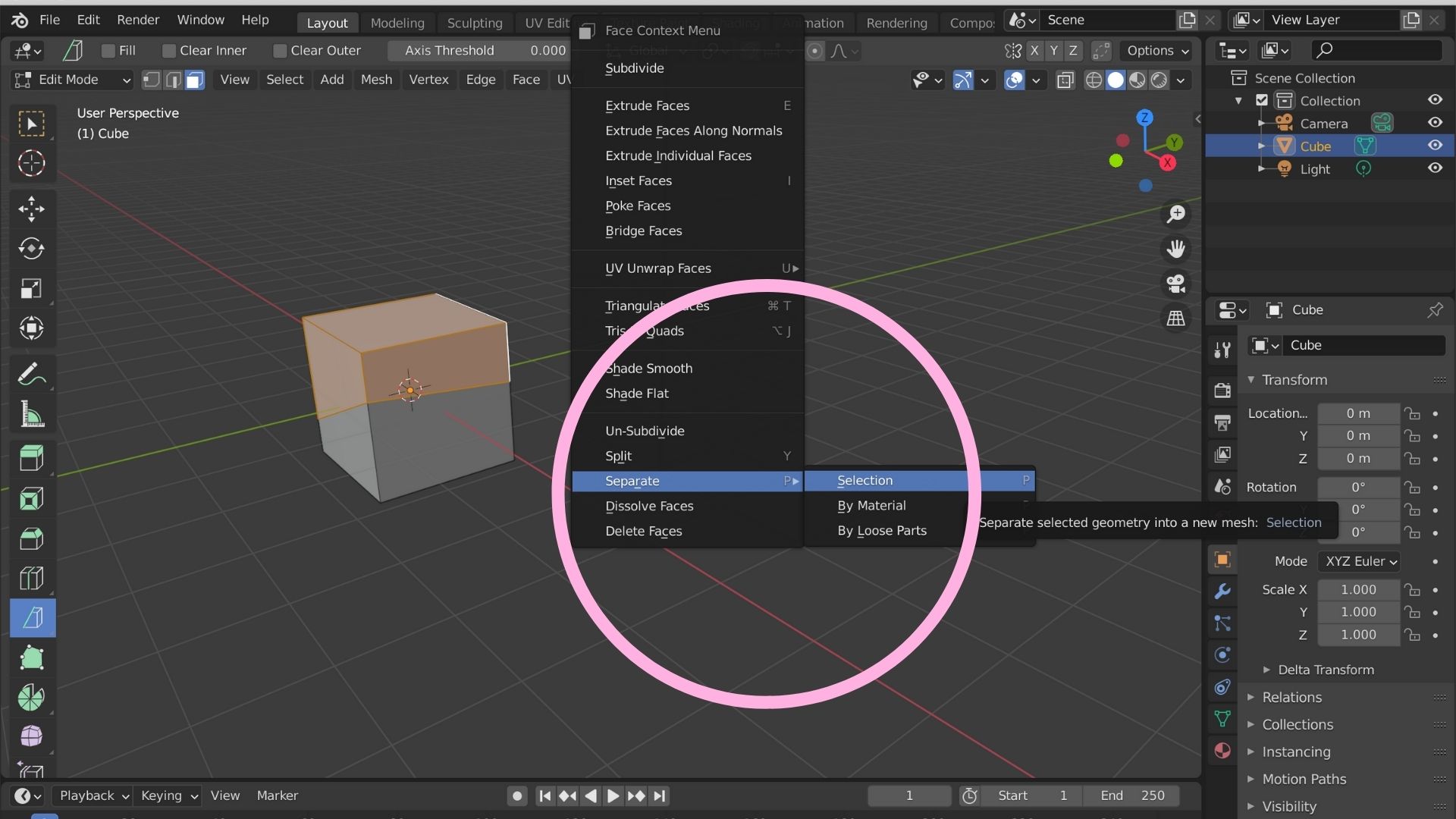The image size is (1456, 819).
Task: Switch to the Modeling tab
Action: click(x=397, y=23)
